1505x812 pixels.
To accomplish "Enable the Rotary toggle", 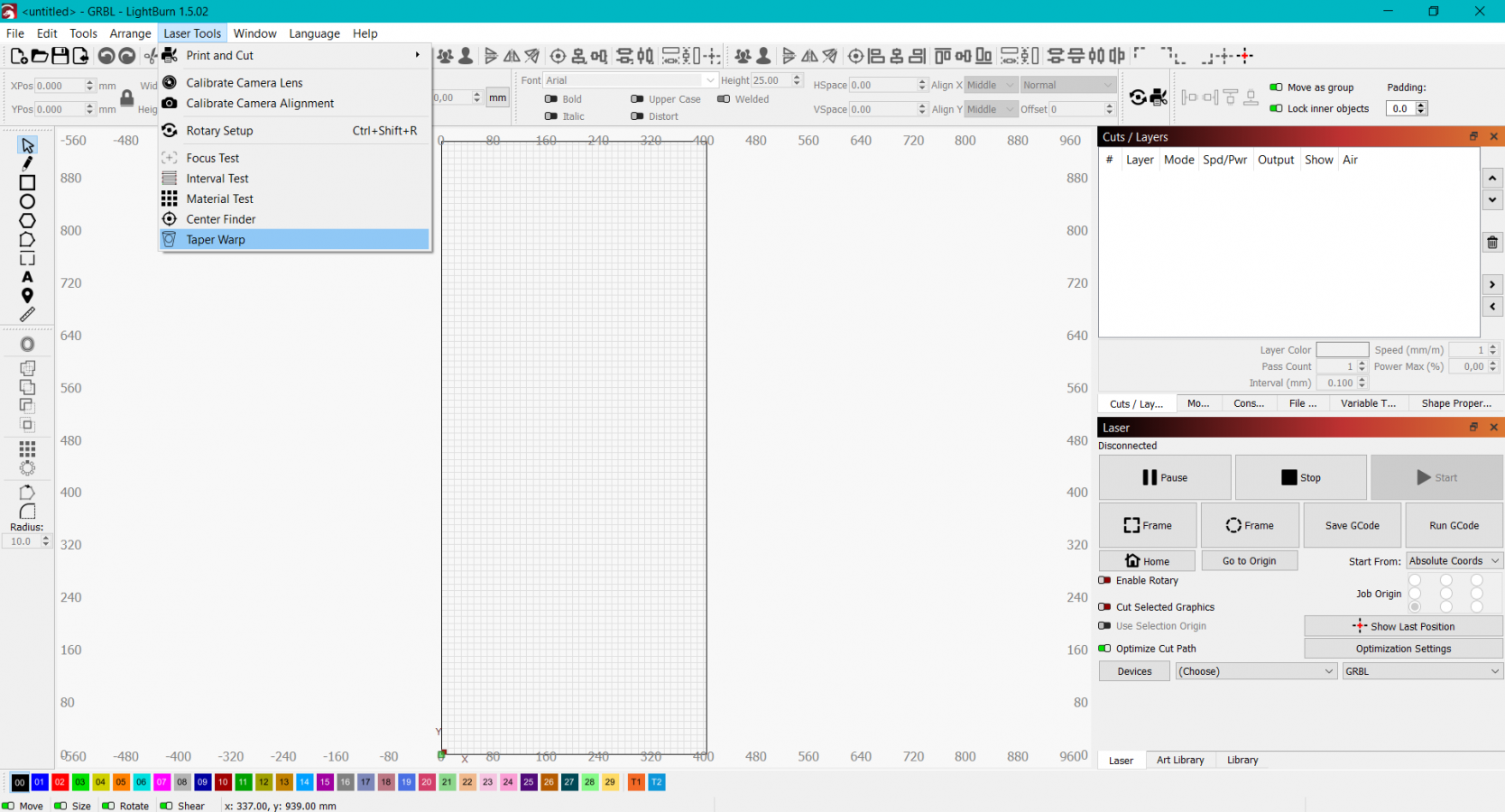I will [x=1104, y=580].
